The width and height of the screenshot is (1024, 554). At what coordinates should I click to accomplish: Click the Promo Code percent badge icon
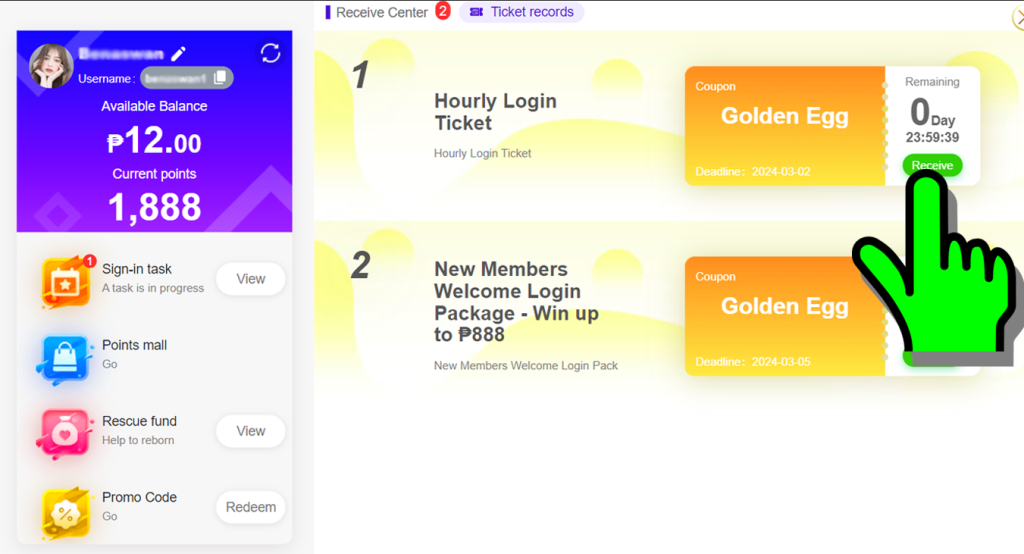[65, 513]
